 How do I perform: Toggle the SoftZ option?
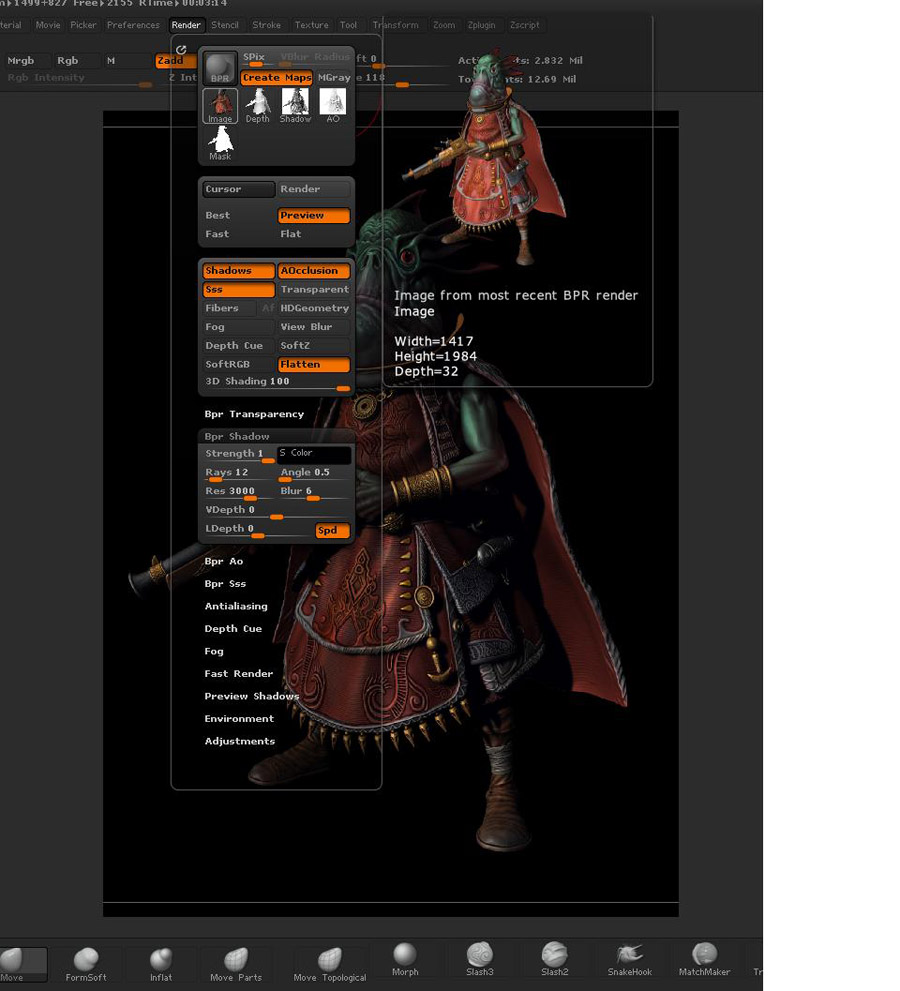click(314, 346)
